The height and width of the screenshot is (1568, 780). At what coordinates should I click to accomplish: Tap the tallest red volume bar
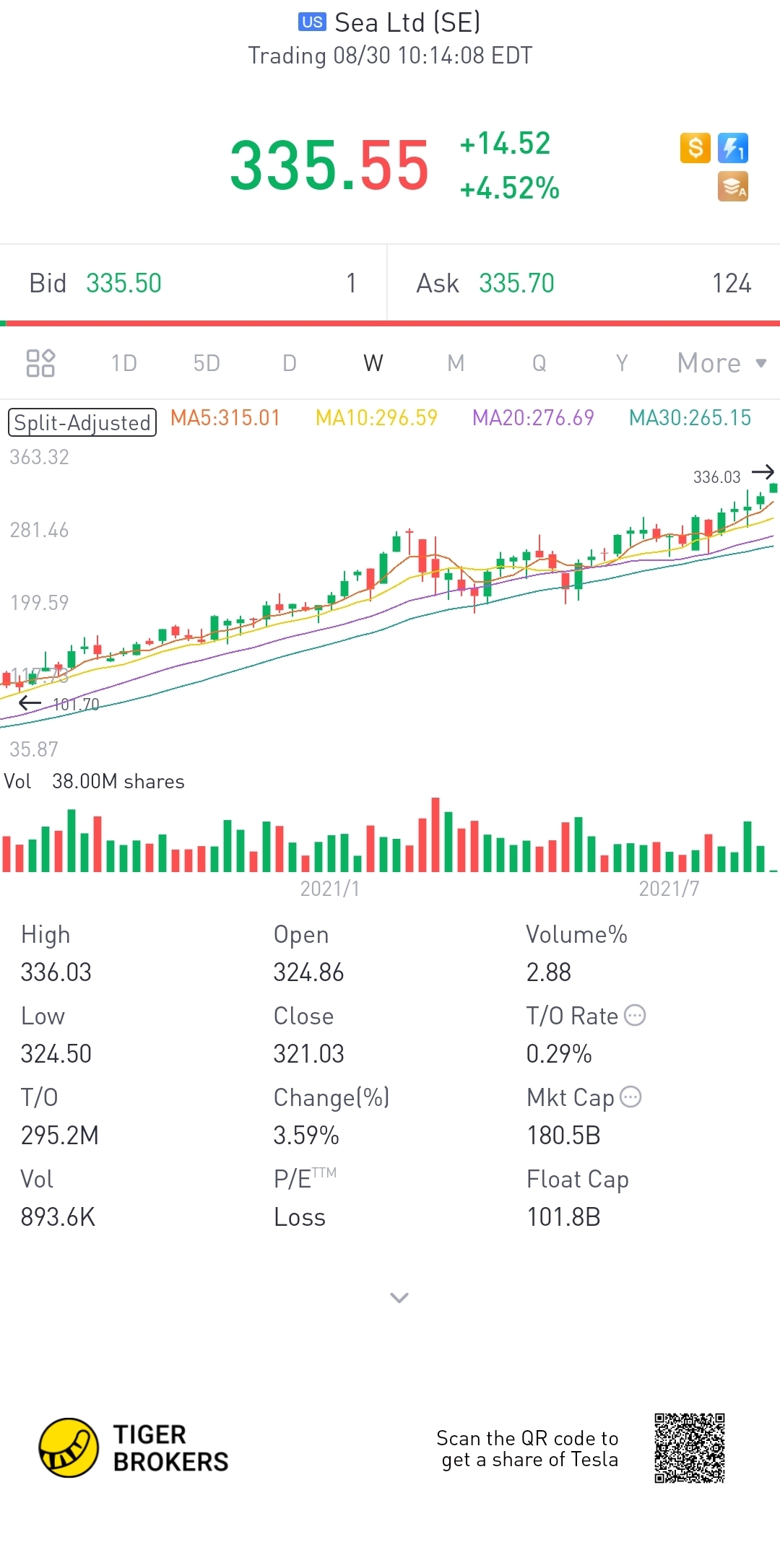pyautogui.click(x=435, y=835)
